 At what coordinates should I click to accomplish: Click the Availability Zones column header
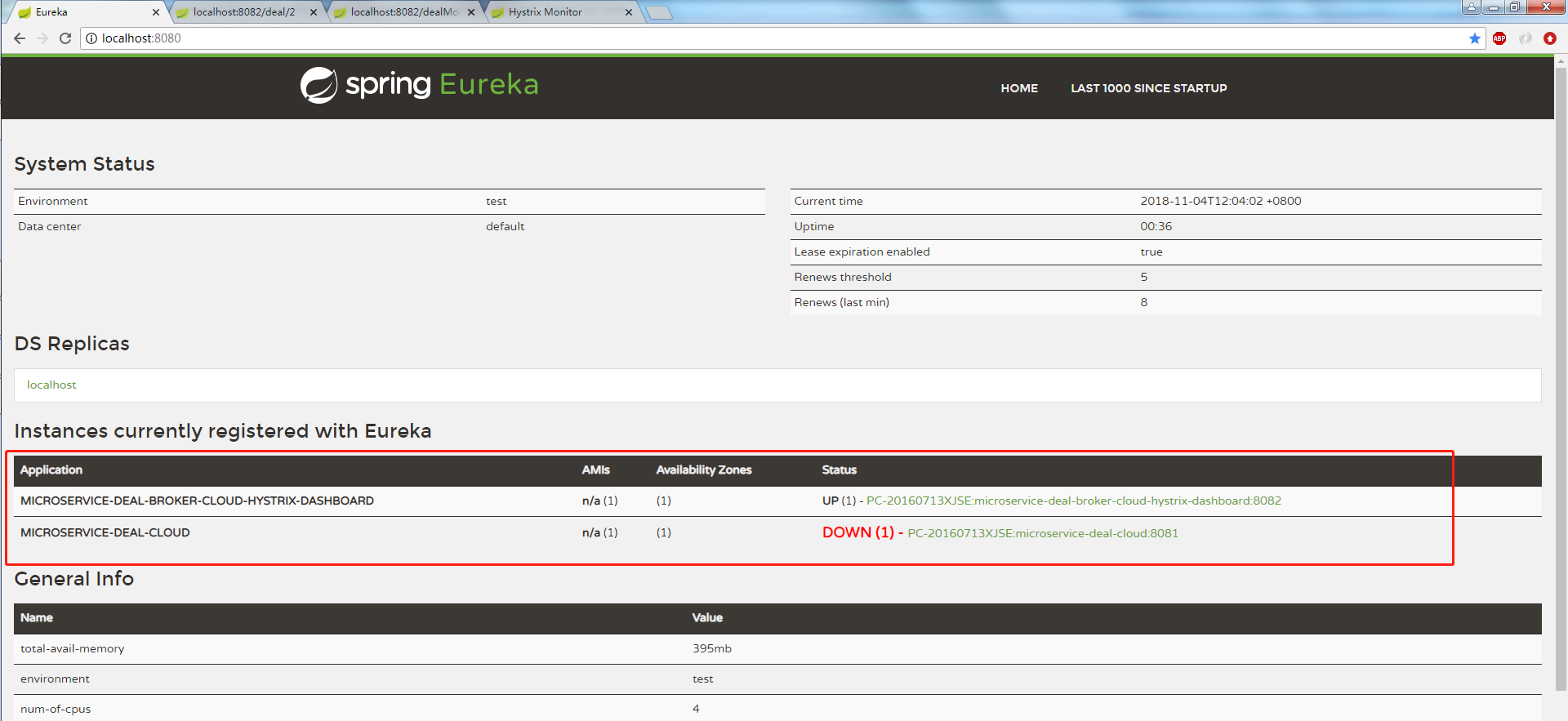pyautogui.click(x=704, y=470)
